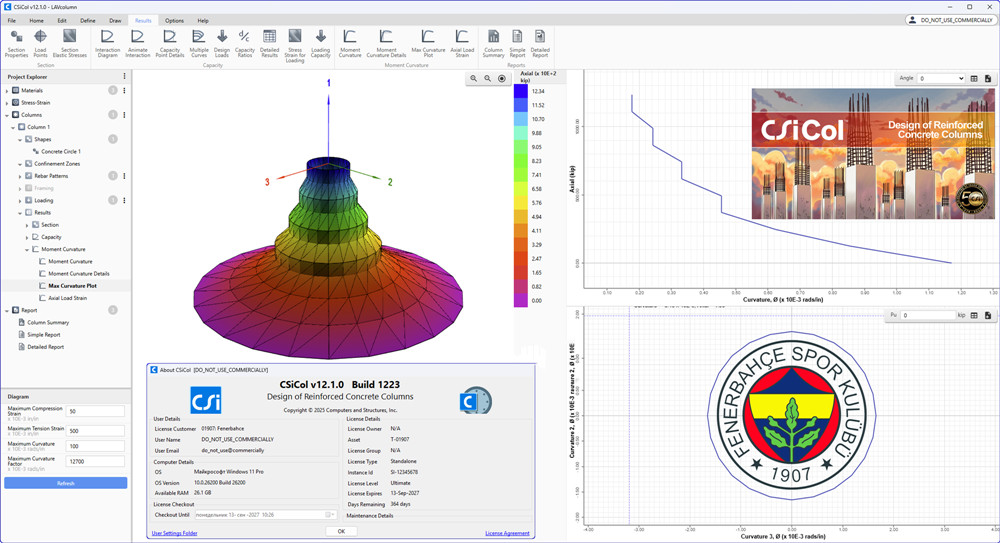Expand the Materials tree node
Image resolution: width=1000 pixels, height=543 pixels.
click(7, 91)
